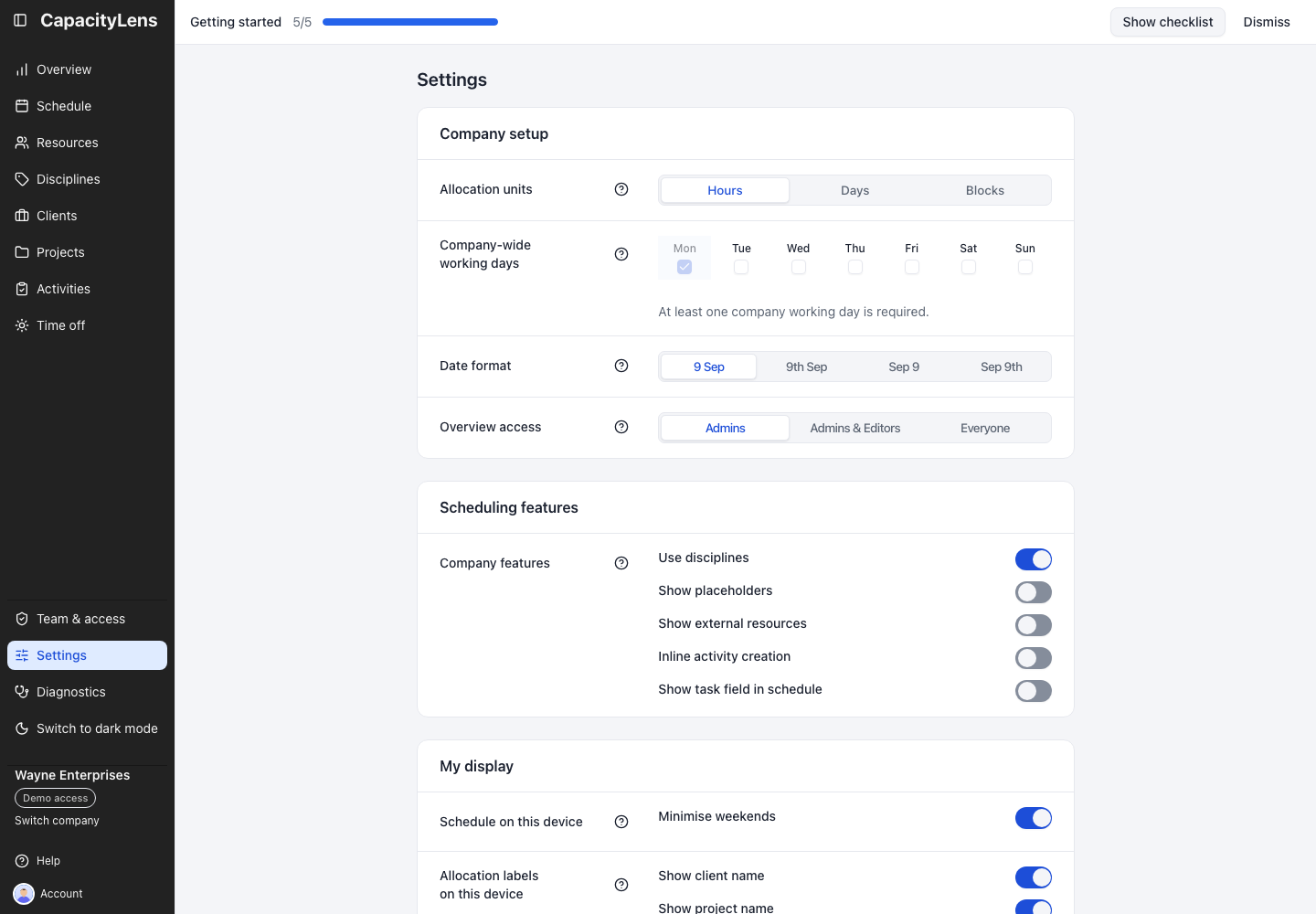Screen dimensions: 1316x914
Task: Check the Wed working day checkbox
Action: point(799,267)
